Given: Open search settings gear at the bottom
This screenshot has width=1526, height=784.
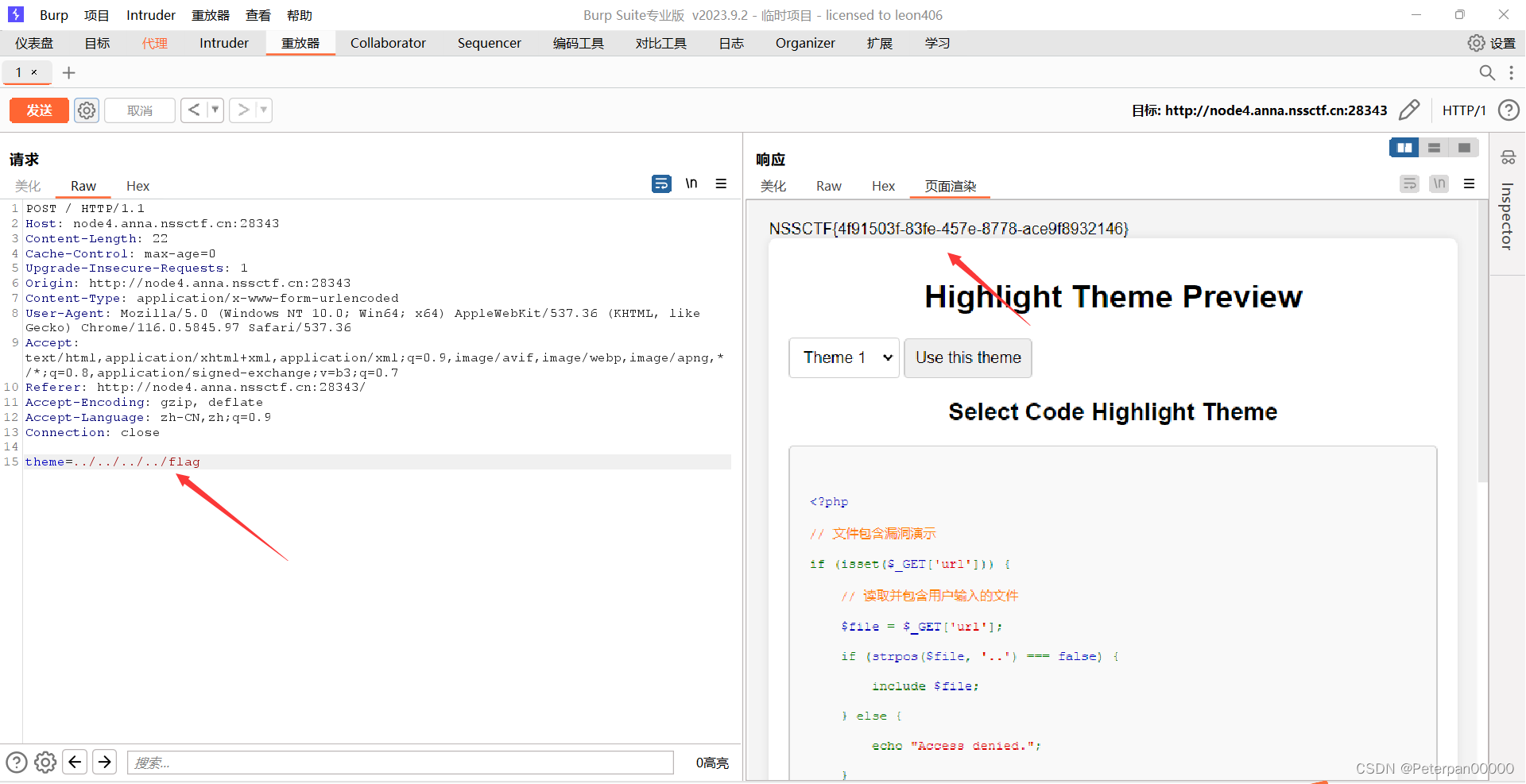Looking at the screenshot, I should tap(45, 763).
